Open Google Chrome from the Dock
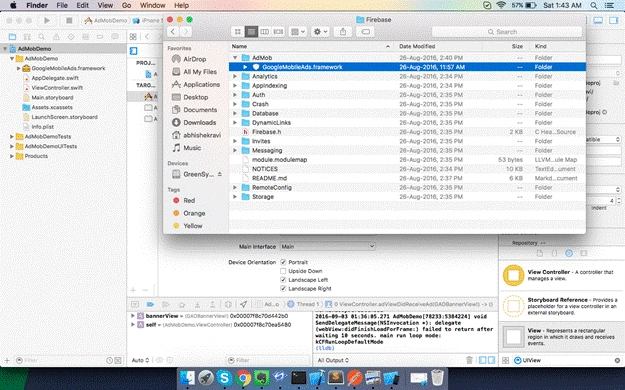 click(243, 377)
